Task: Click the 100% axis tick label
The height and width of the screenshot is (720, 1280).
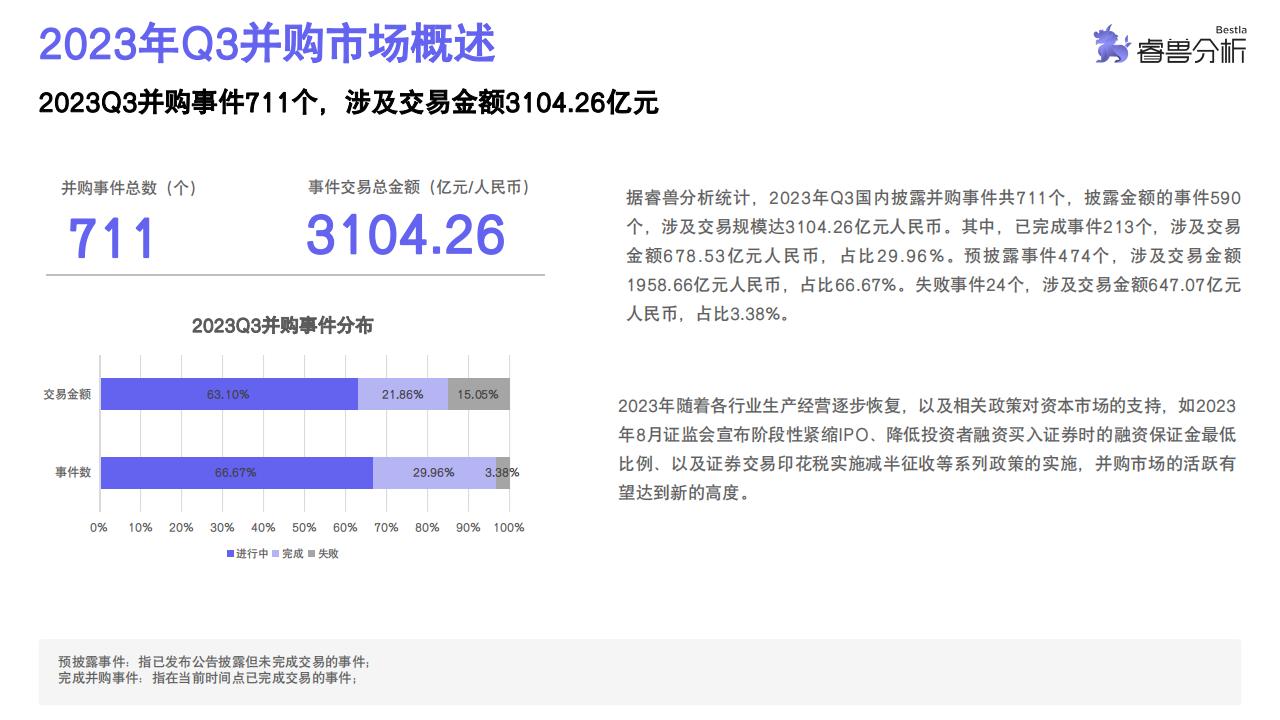Action: [x=509, y=527]
